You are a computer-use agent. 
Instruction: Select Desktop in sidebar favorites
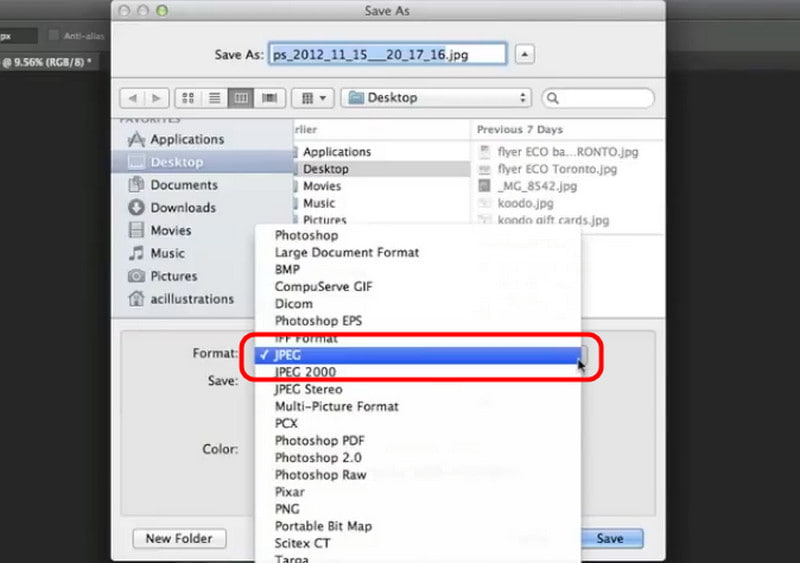[202, 162]
